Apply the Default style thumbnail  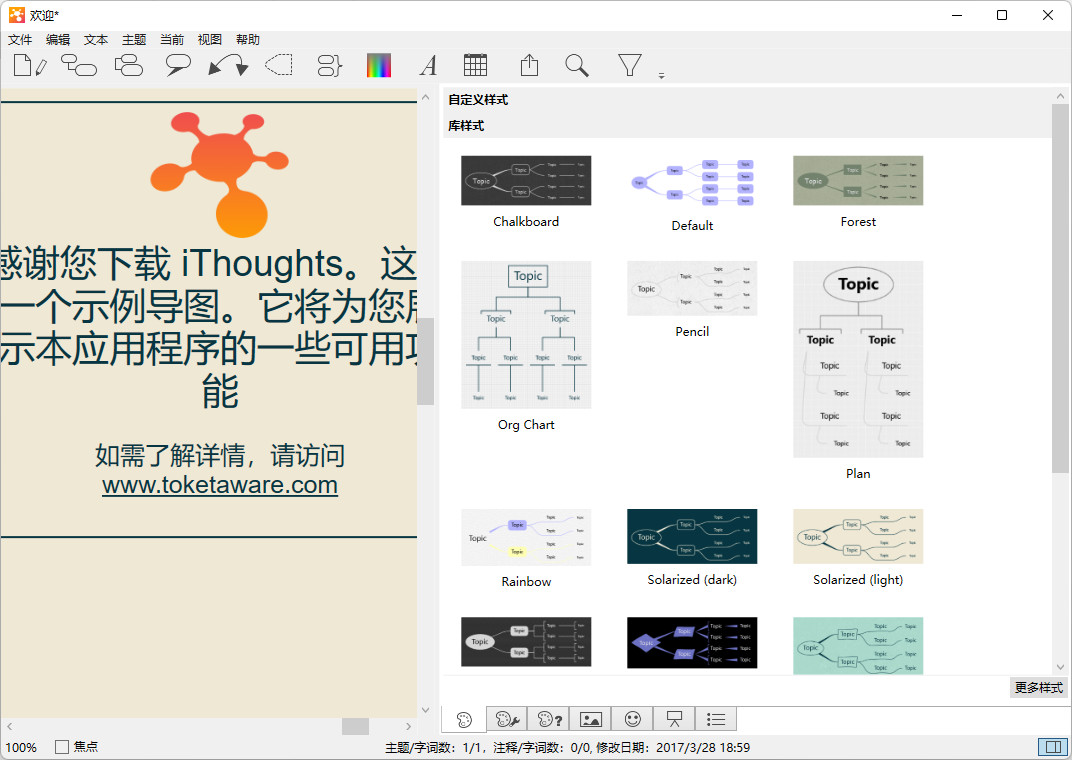coord(692,182)
